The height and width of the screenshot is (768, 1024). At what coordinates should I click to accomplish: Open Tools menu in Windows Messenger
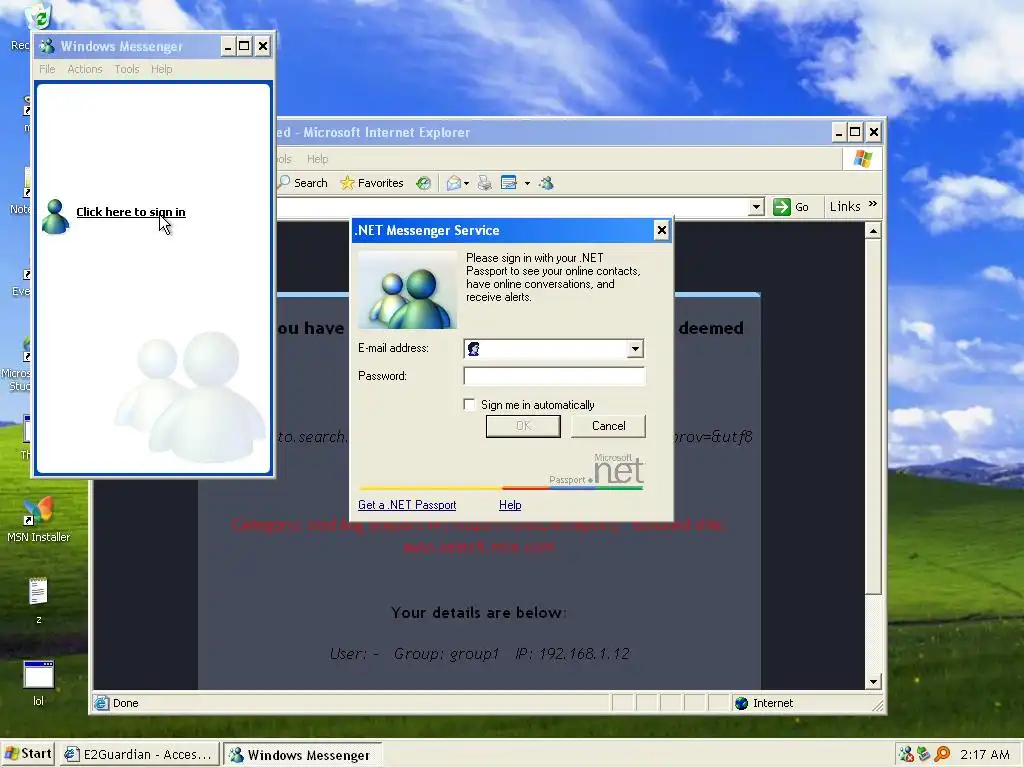coord(127,69)
